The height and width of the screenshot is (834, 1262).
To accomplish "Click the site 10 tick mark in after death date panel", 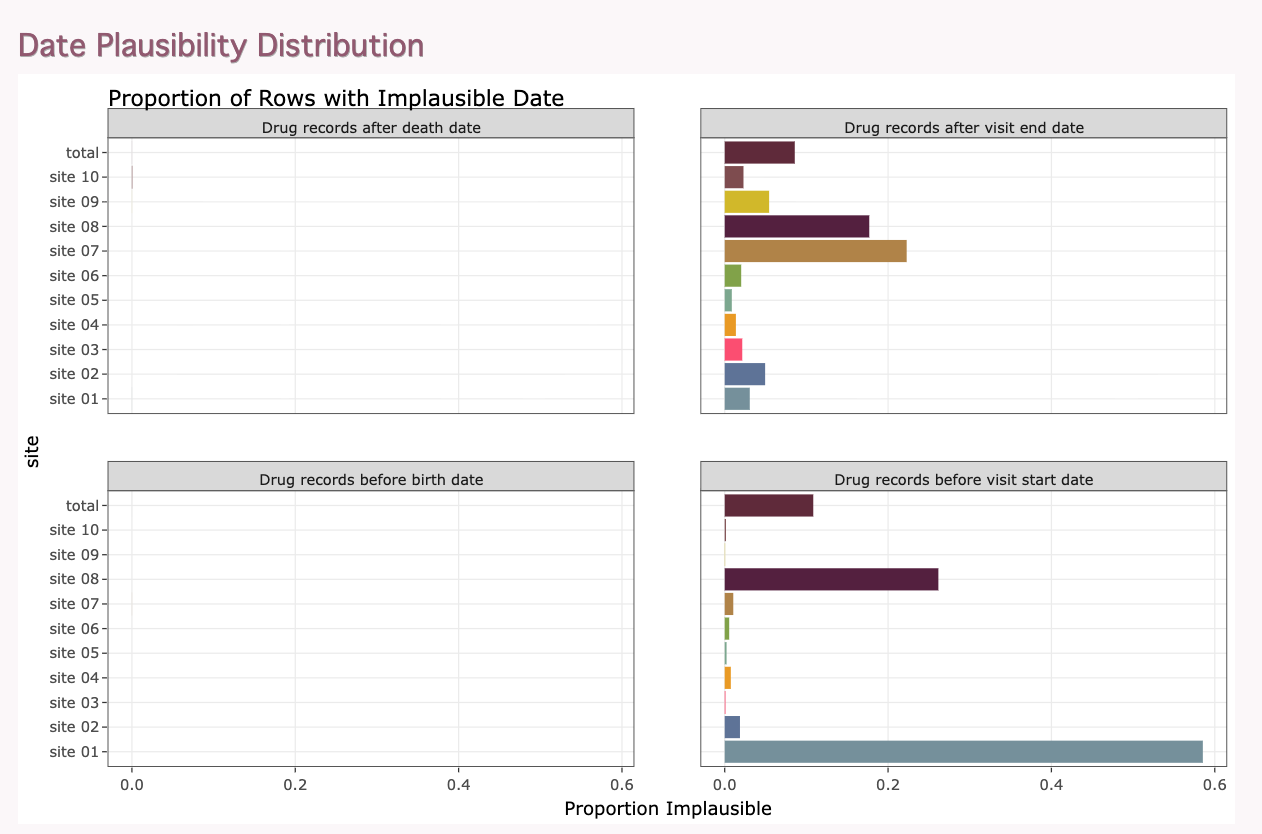I will pyautogui.click(x=103, y=177).
